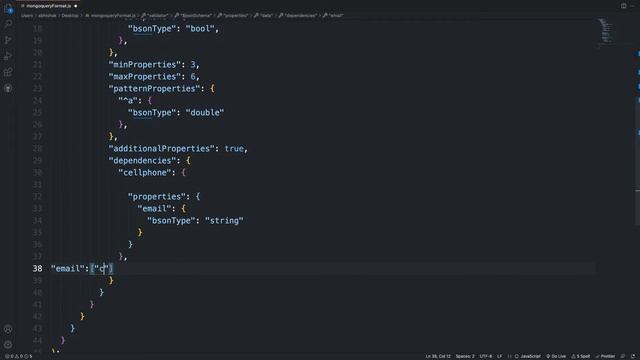Viewport: 640px width, 360px height.
Task: Click "email" key on line 33
Action: pyautogui.click(x=154, y=209)
